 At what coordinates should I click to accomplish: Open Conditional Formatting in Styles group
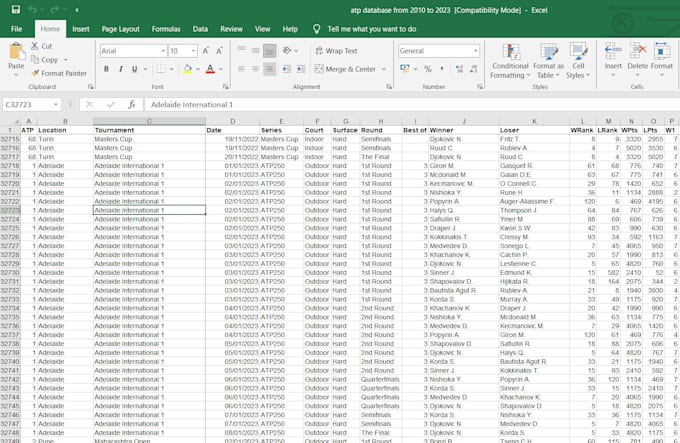(510, 60)
